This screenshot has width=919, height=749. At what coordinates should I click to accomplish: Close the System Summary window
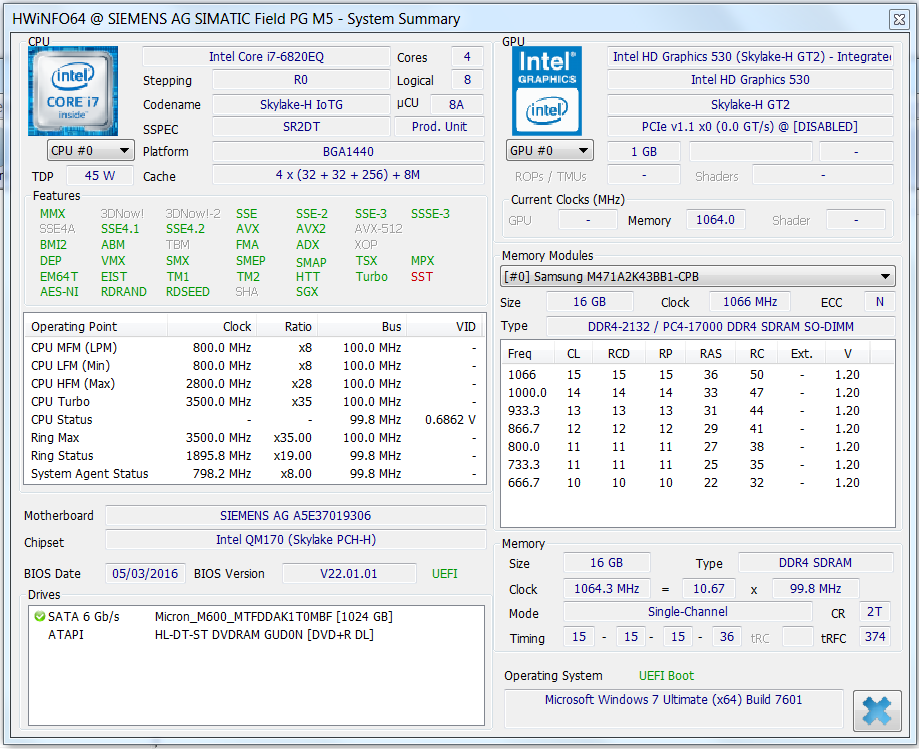coord(899,19)
